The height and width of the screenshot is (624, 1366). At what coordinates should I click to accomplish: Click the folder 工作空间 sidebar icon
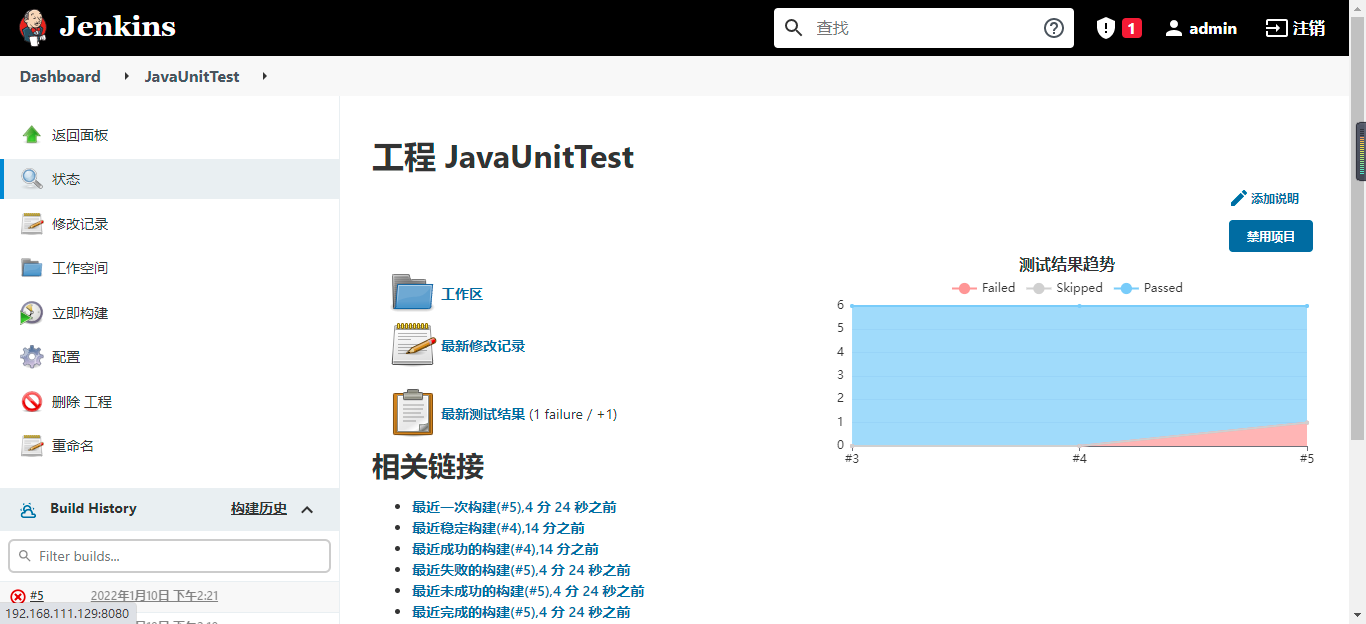tap(32, 268)
